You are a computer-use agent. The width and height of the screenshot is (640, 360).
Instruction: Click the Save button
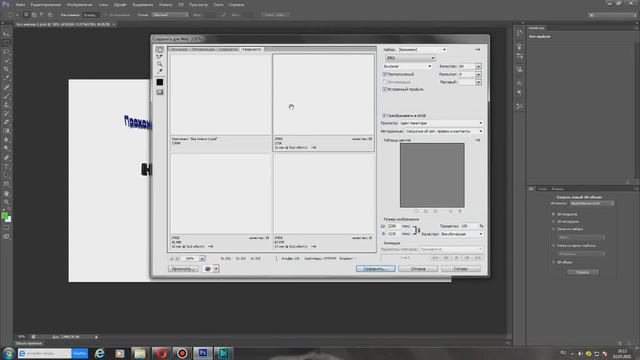point(375,269)
